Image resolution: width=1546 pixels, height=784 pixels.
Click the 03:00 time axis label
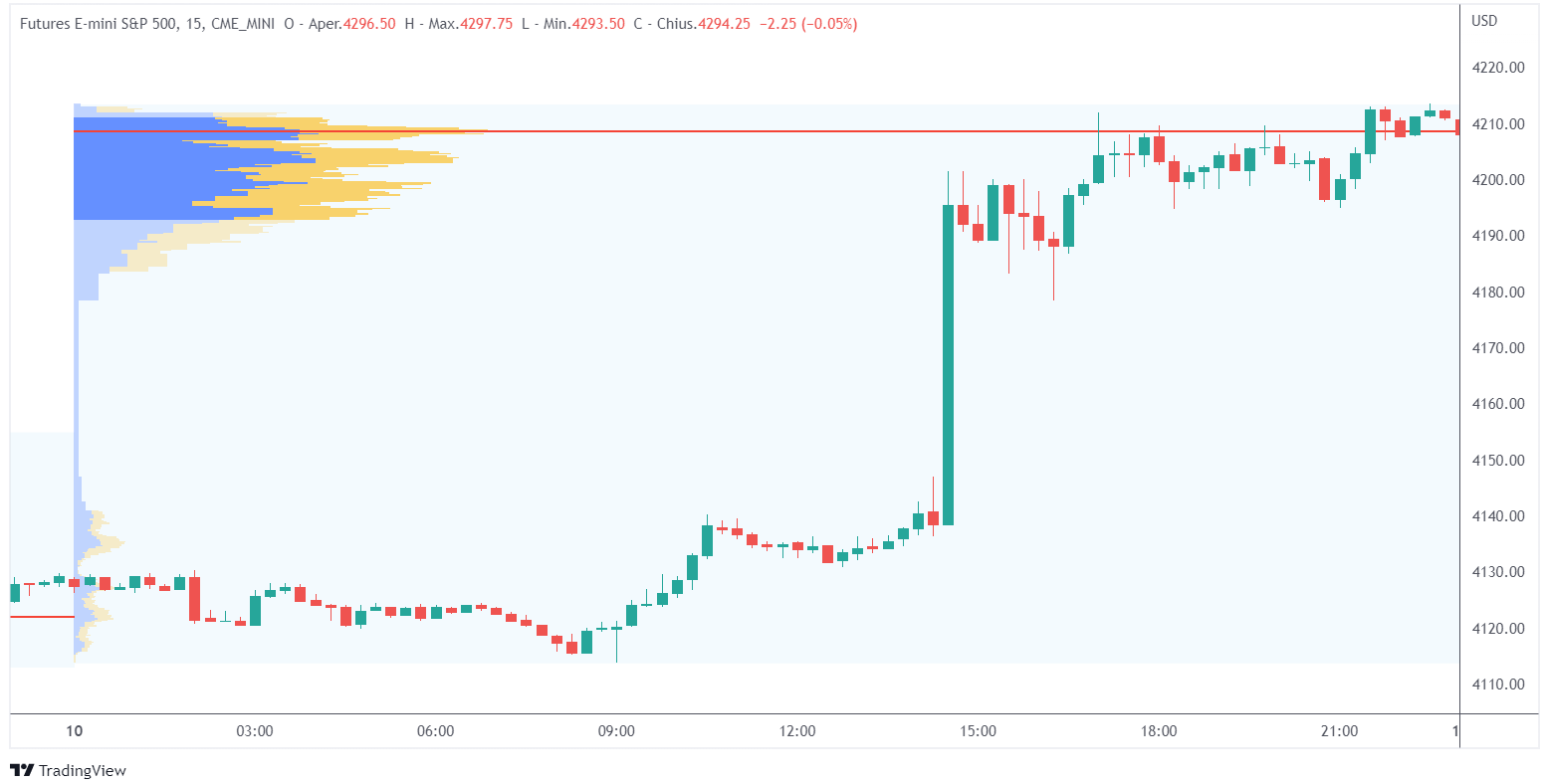pos(255,731)
